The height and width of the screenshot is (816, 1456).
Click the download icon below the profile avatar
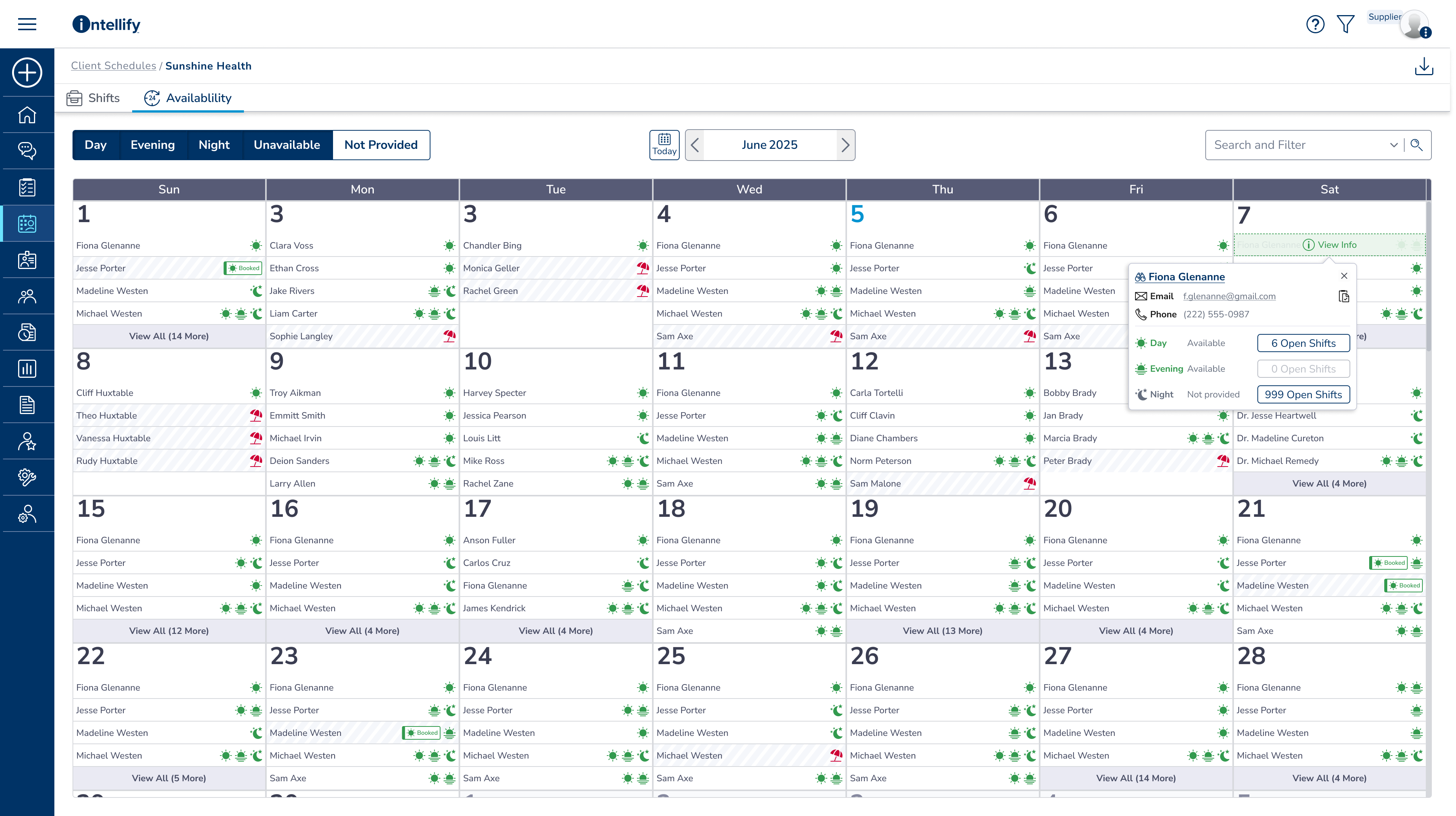1424,67
